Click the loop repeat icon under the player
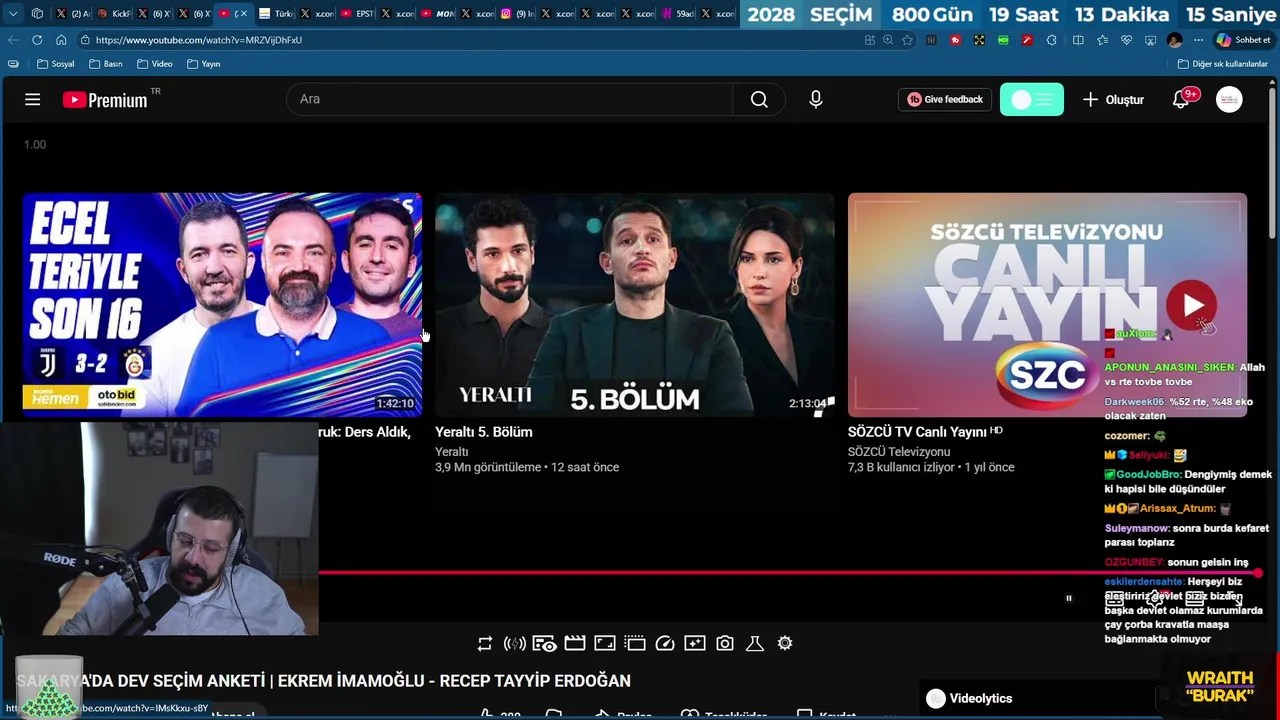This screenshot has height=720, width=1280. pos(485,643)
